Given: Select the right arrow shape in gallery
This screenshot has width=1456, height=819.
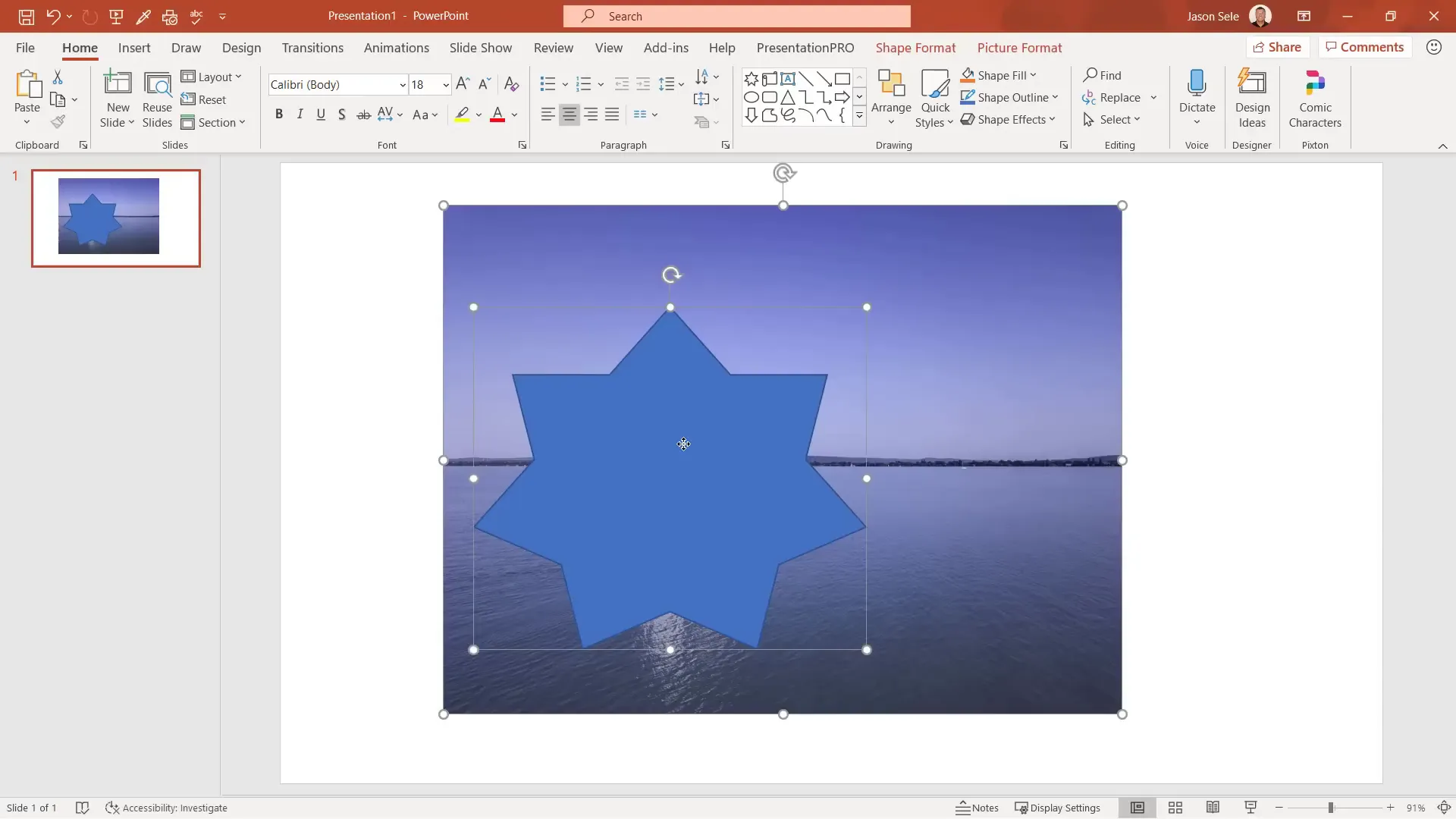Looking at the screenshot, I should [x=842, y=97].
